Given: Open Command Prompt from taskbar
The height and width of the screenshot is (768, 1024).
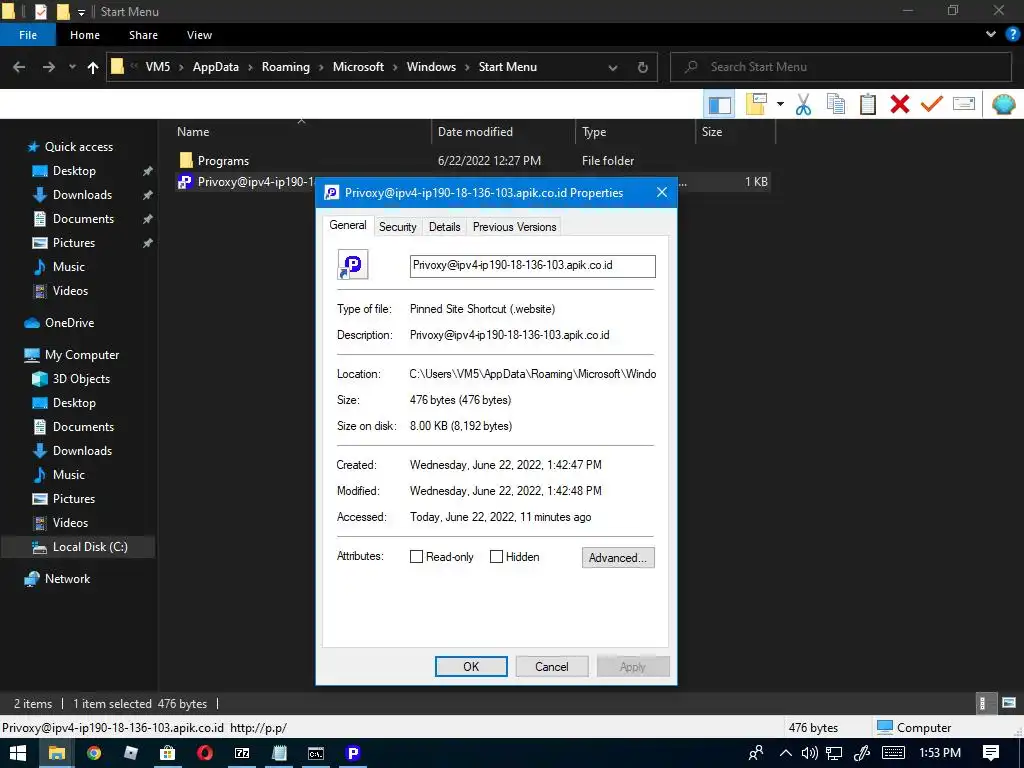Looking at the screenshot, I should (x=316, y=753).
